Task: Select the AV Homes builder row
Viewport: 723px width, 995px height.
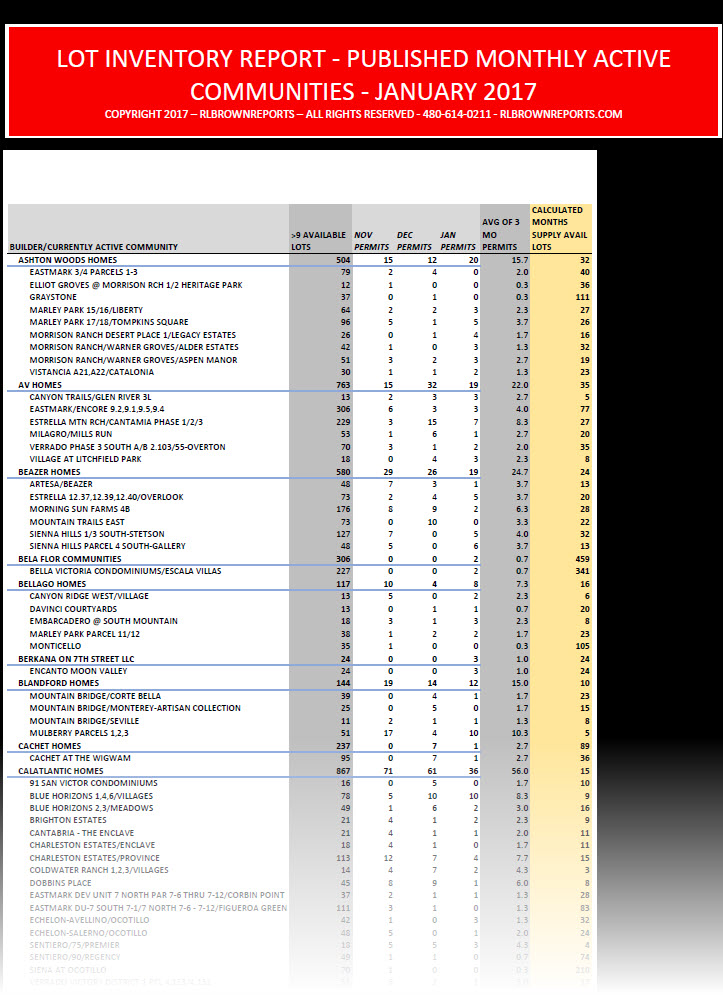Action: 40,386
